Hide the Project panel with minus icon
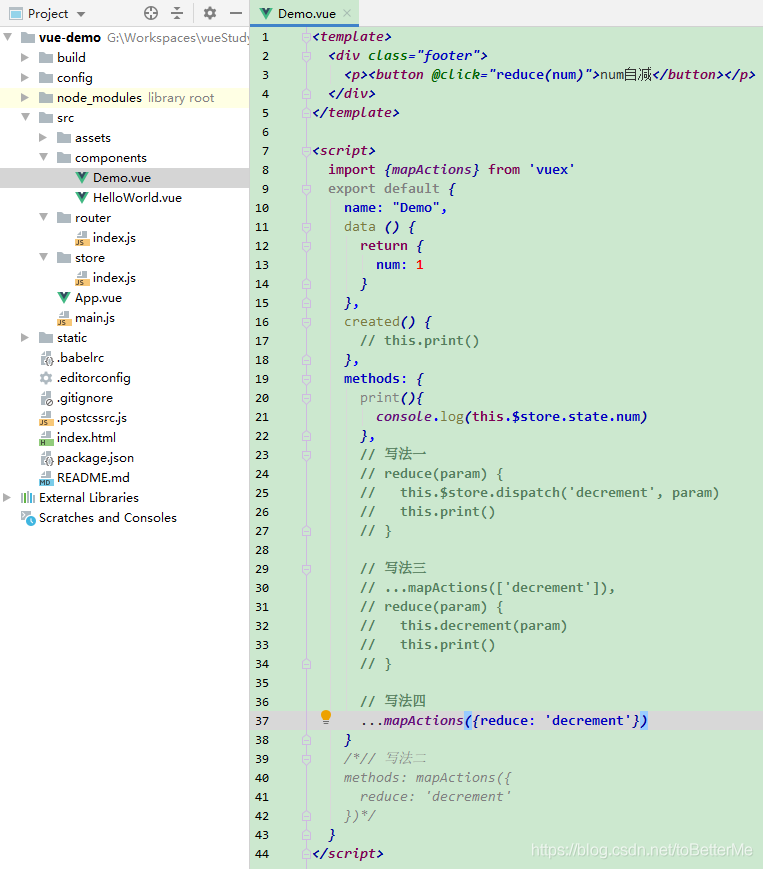 click(236, 13)
